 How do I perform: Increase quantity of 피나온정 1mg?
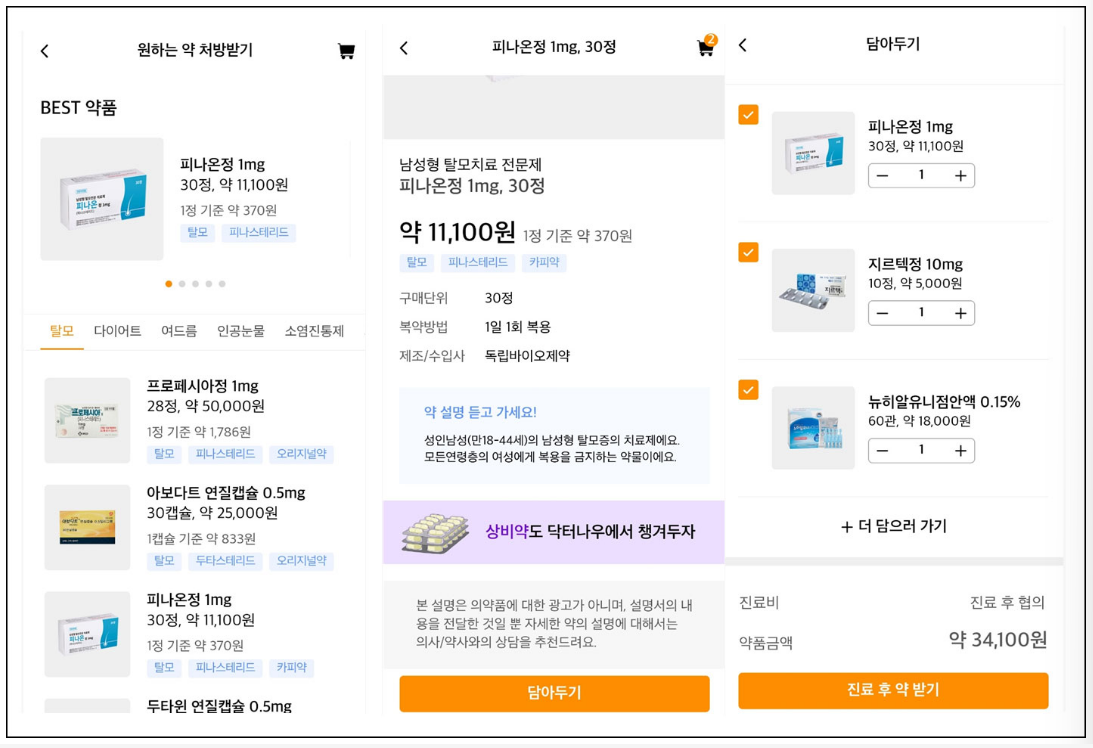click(960, 176)
